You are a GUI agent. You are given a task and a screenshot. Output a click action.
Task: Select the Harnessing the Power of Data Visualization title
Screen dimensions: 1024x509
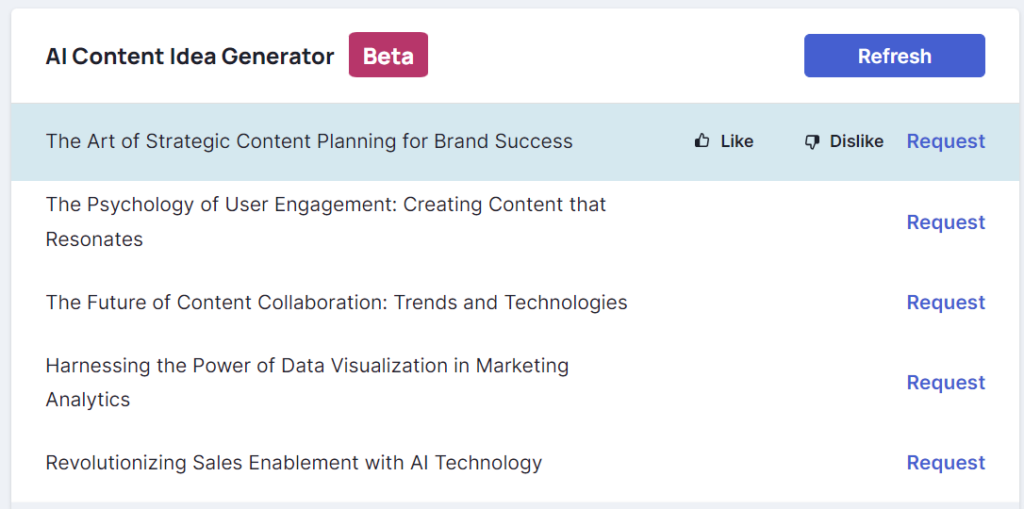pos(307,382)
